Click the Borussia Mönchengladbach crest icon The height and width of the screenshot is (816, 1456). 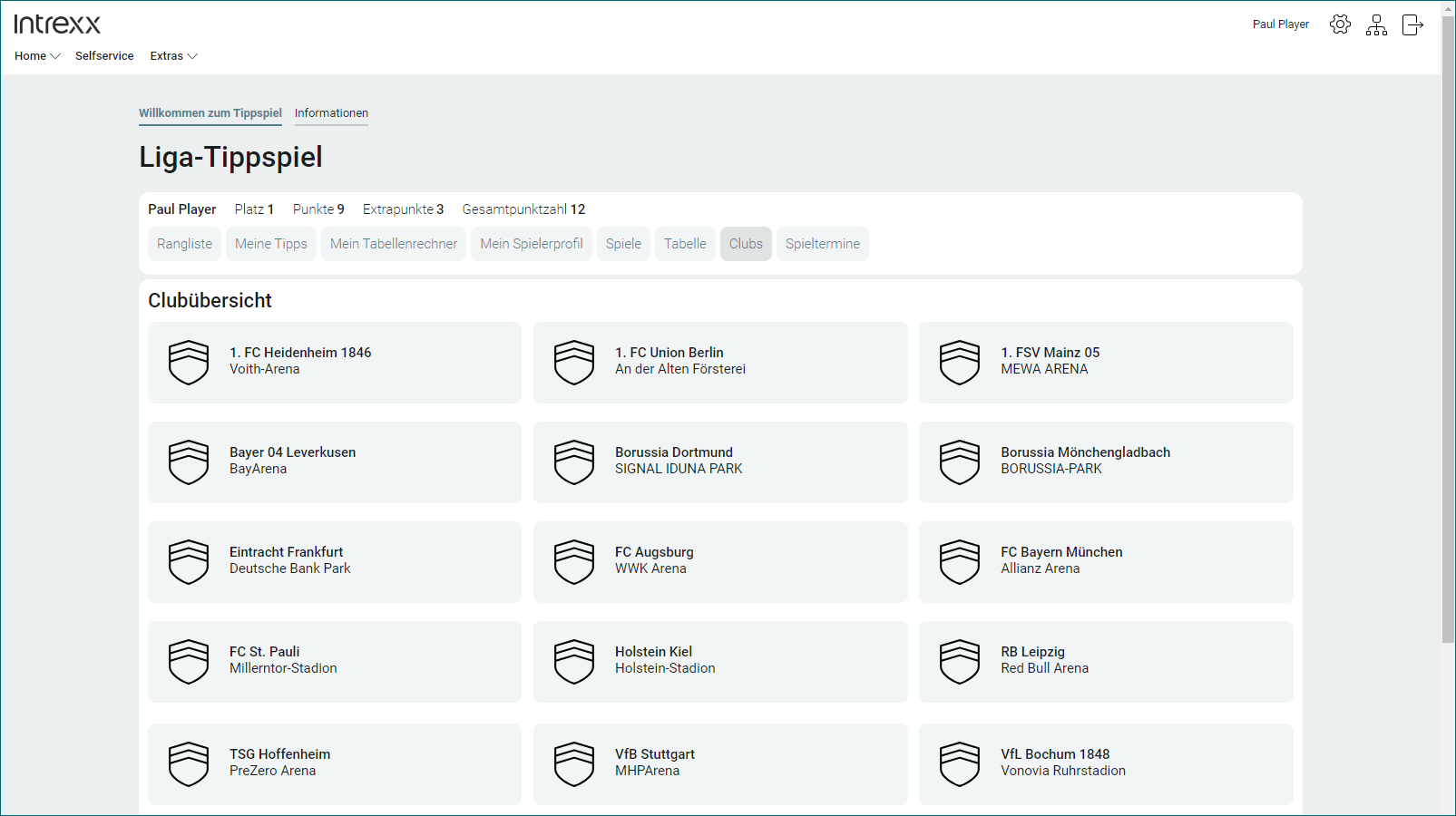tap(960, 462)
